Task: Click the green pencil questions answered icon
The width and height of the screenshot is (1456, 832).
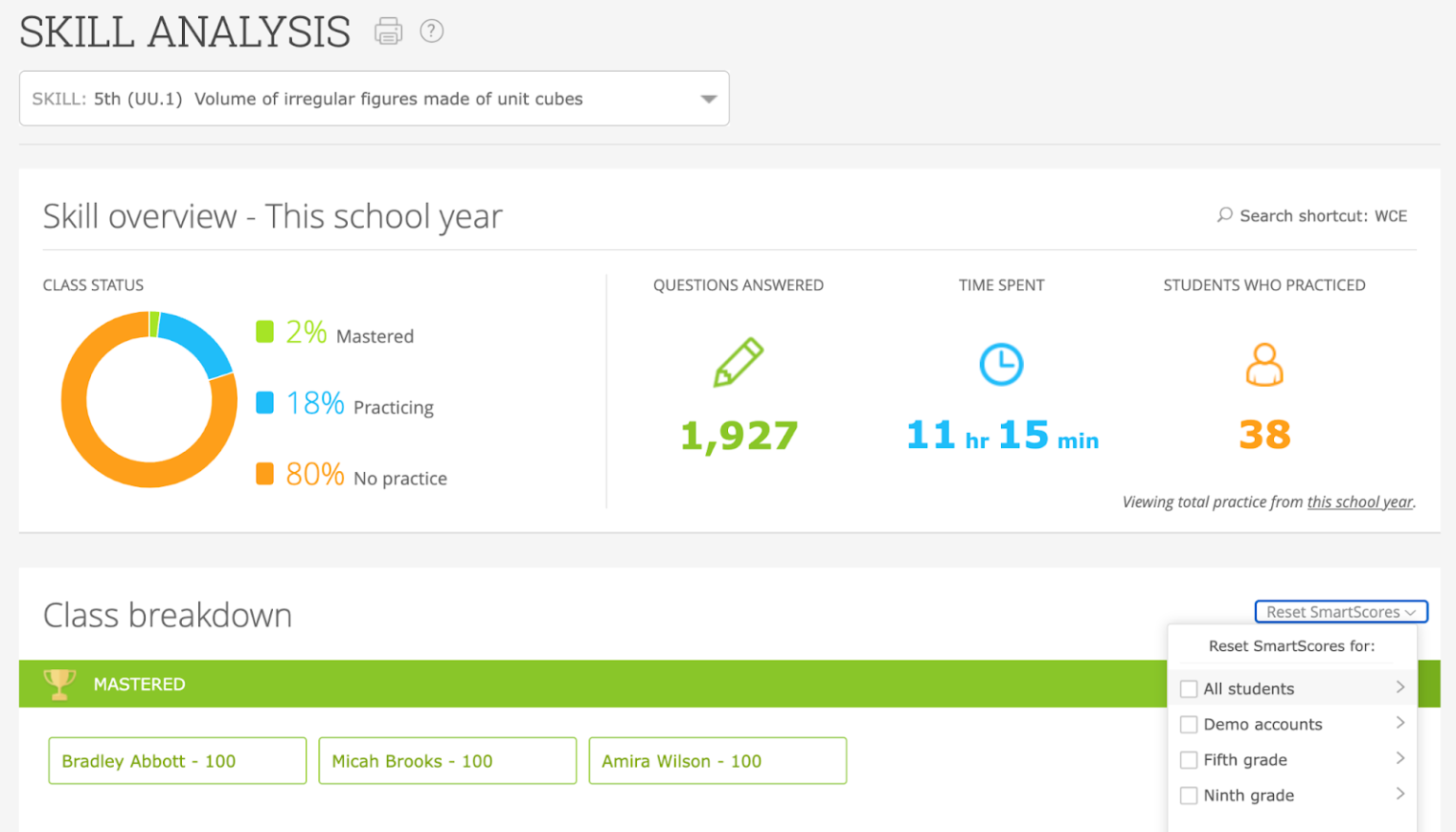Action: tap(738, 362)
